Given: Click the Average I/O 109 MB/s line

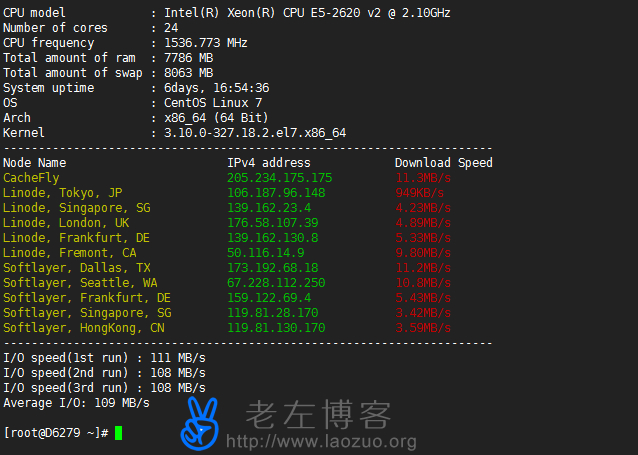Looking at the screenshot, I should click(x=77, y=403).
